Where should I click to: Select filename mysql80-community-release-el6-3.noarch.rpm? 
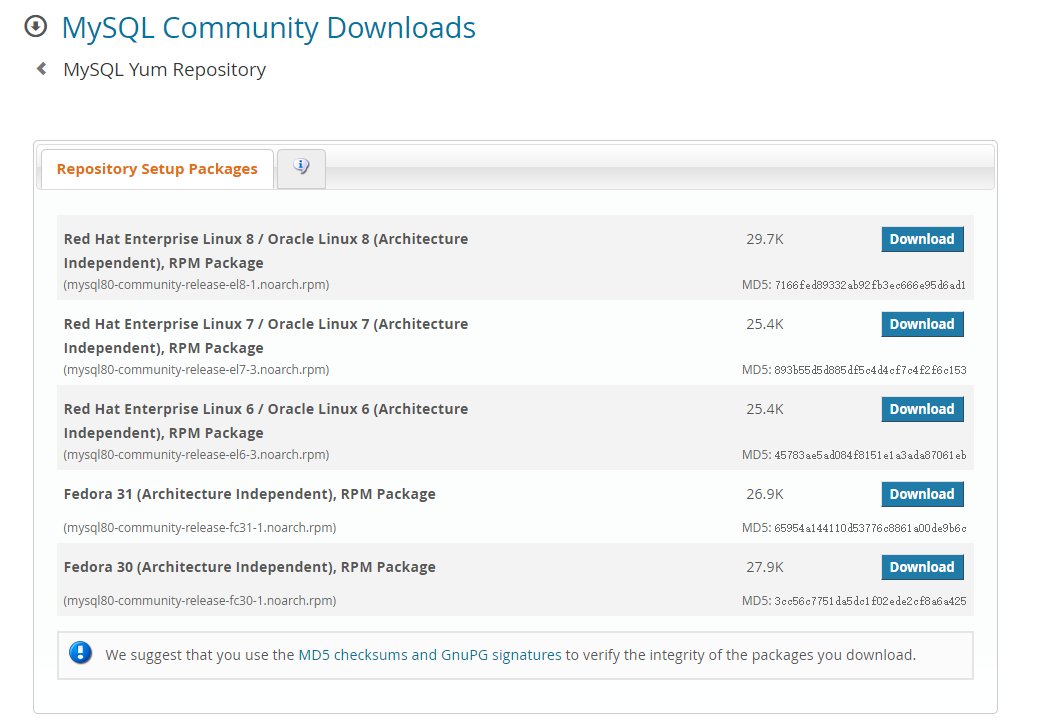coord(196,454)
